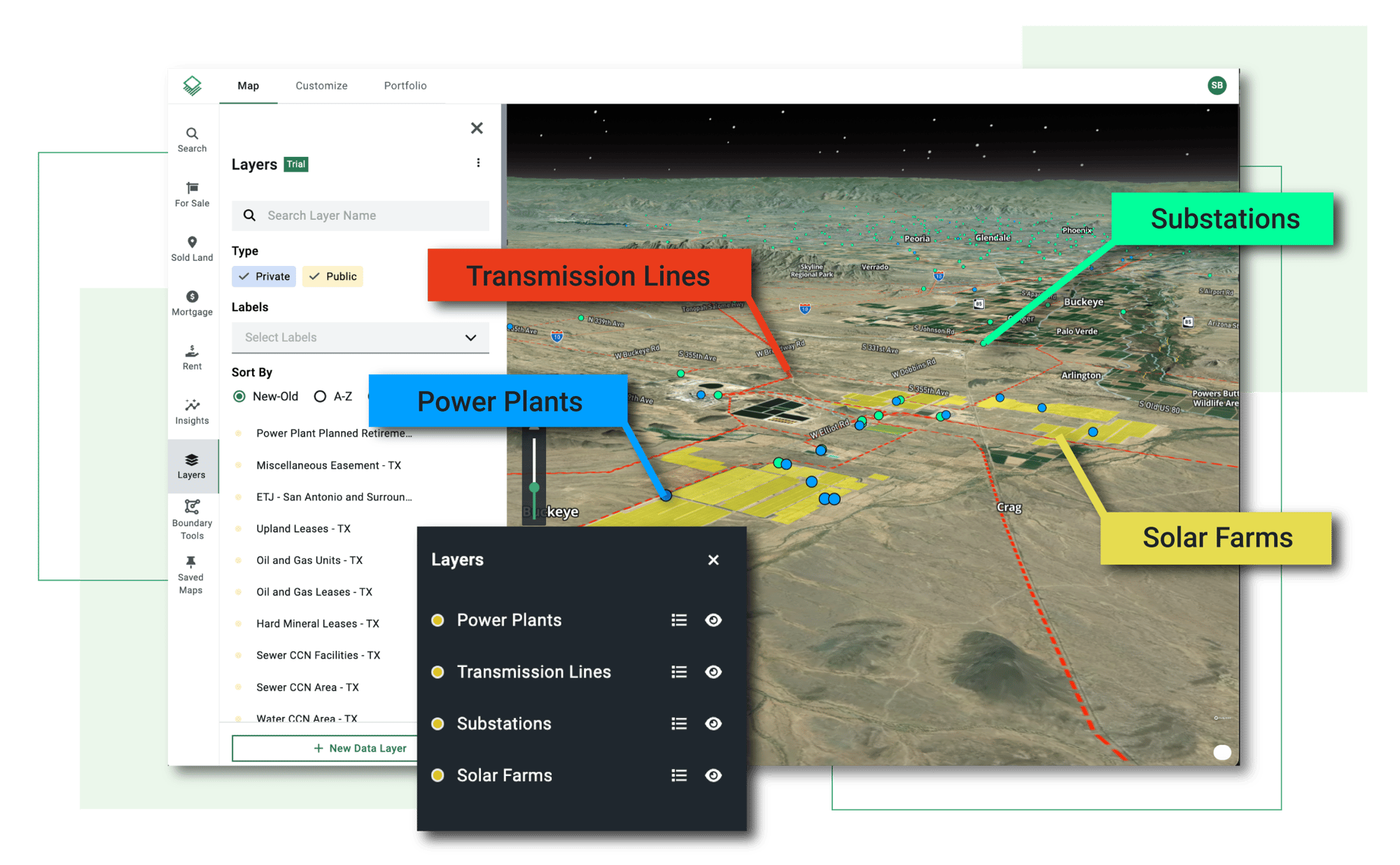The height and width of the screenshot is (865, 1400).
Task: Open list options for Power Plants layer
Action: pos(679,620)
